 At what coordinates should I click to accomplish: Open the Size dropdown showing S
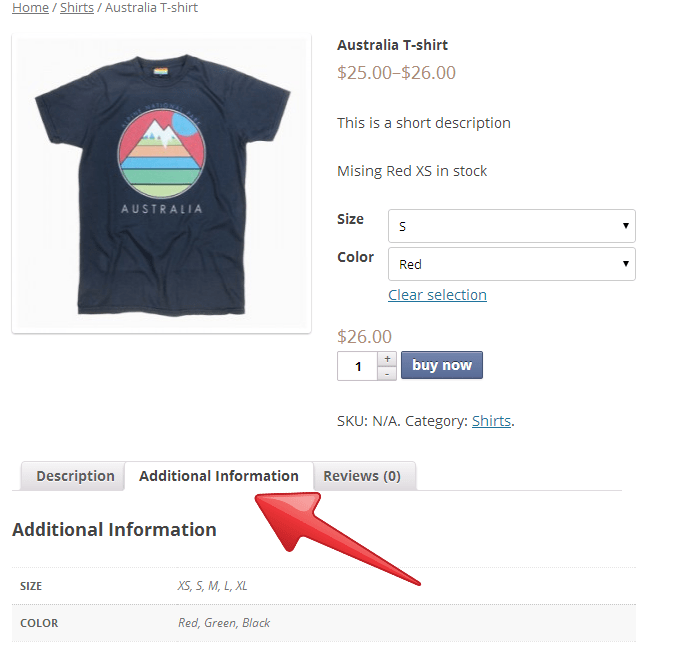coord(511,226)
